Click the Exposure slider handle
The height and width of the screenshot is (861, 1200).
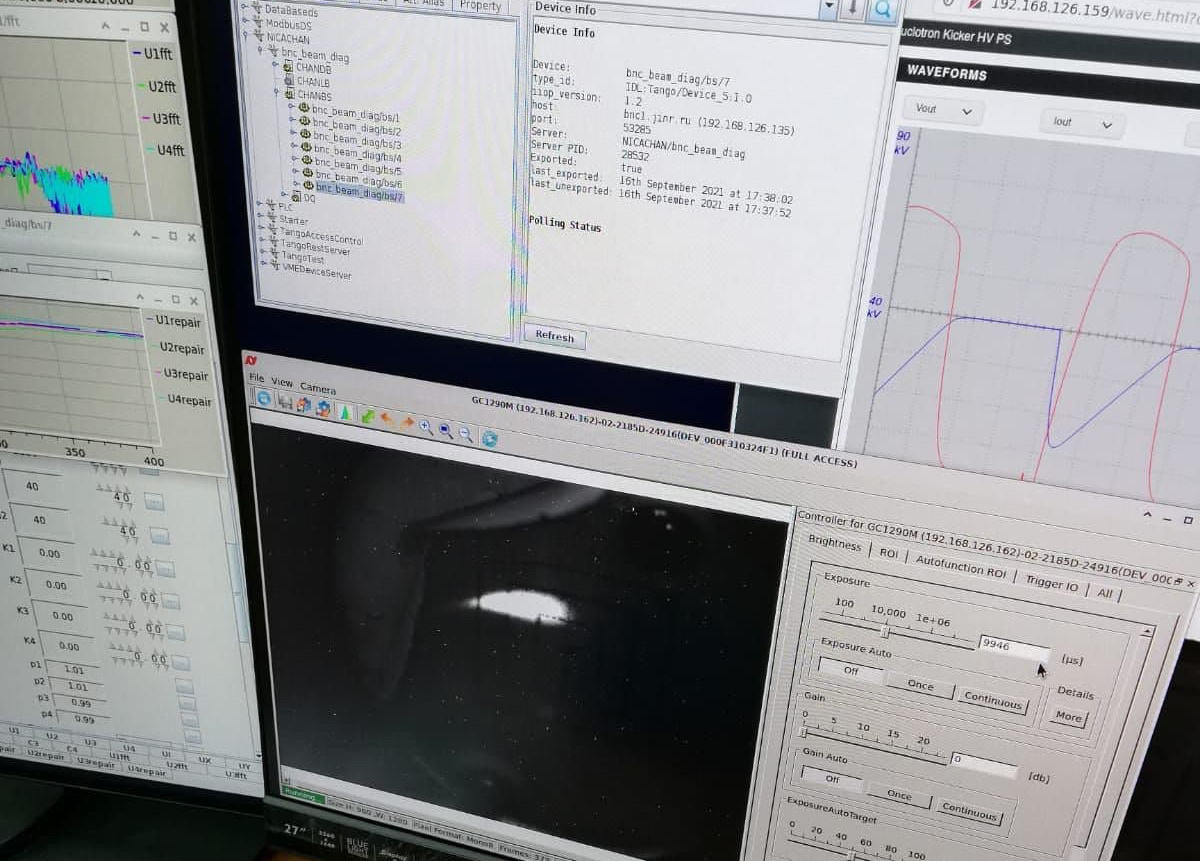pyautogui.click(x=885, y=632)
